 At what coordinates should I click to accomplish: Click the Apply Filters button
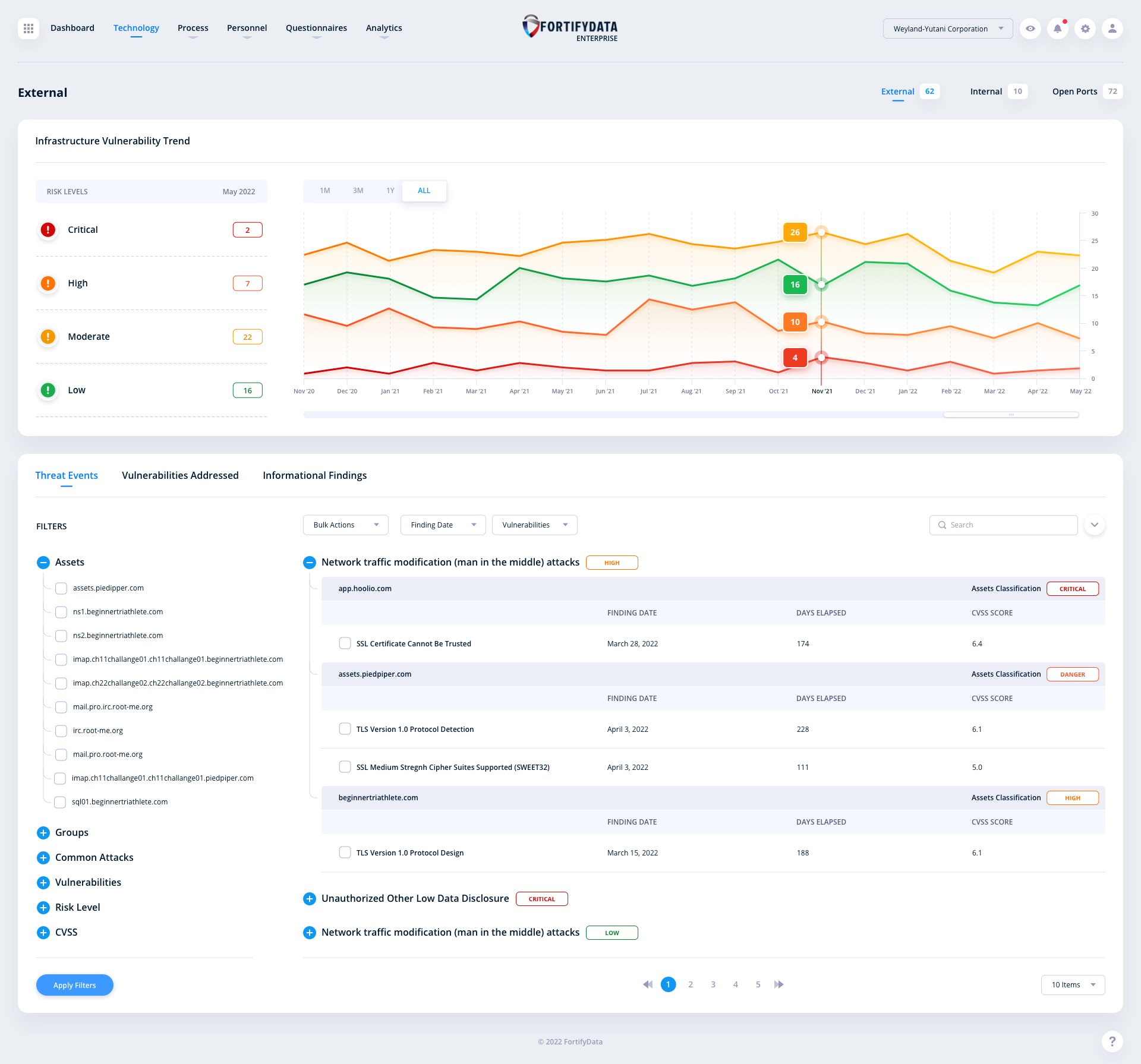[x=74, y=984]
